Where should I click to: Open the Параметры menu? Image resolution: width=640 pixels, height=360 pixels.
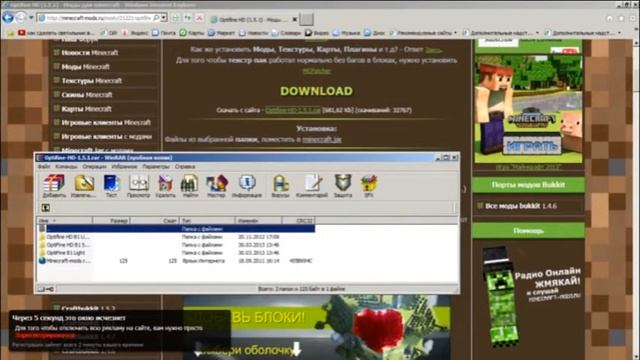pos(156,167)
